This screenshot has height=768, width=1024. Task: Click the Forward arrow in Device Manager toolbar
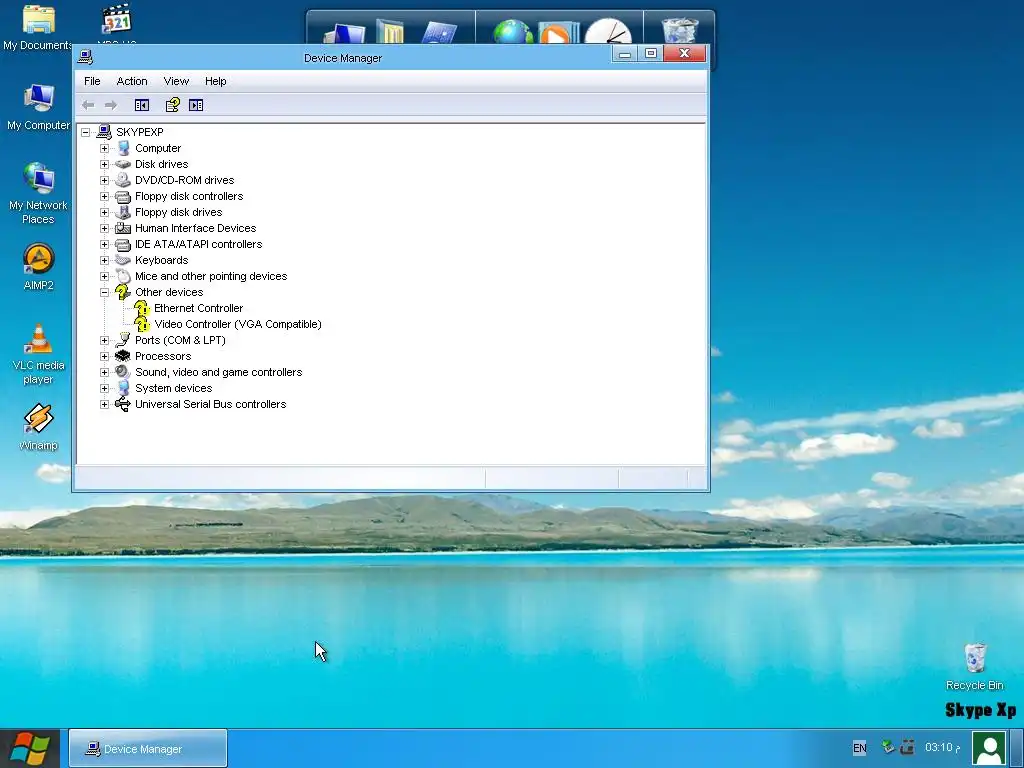click(x=111, y=105)
